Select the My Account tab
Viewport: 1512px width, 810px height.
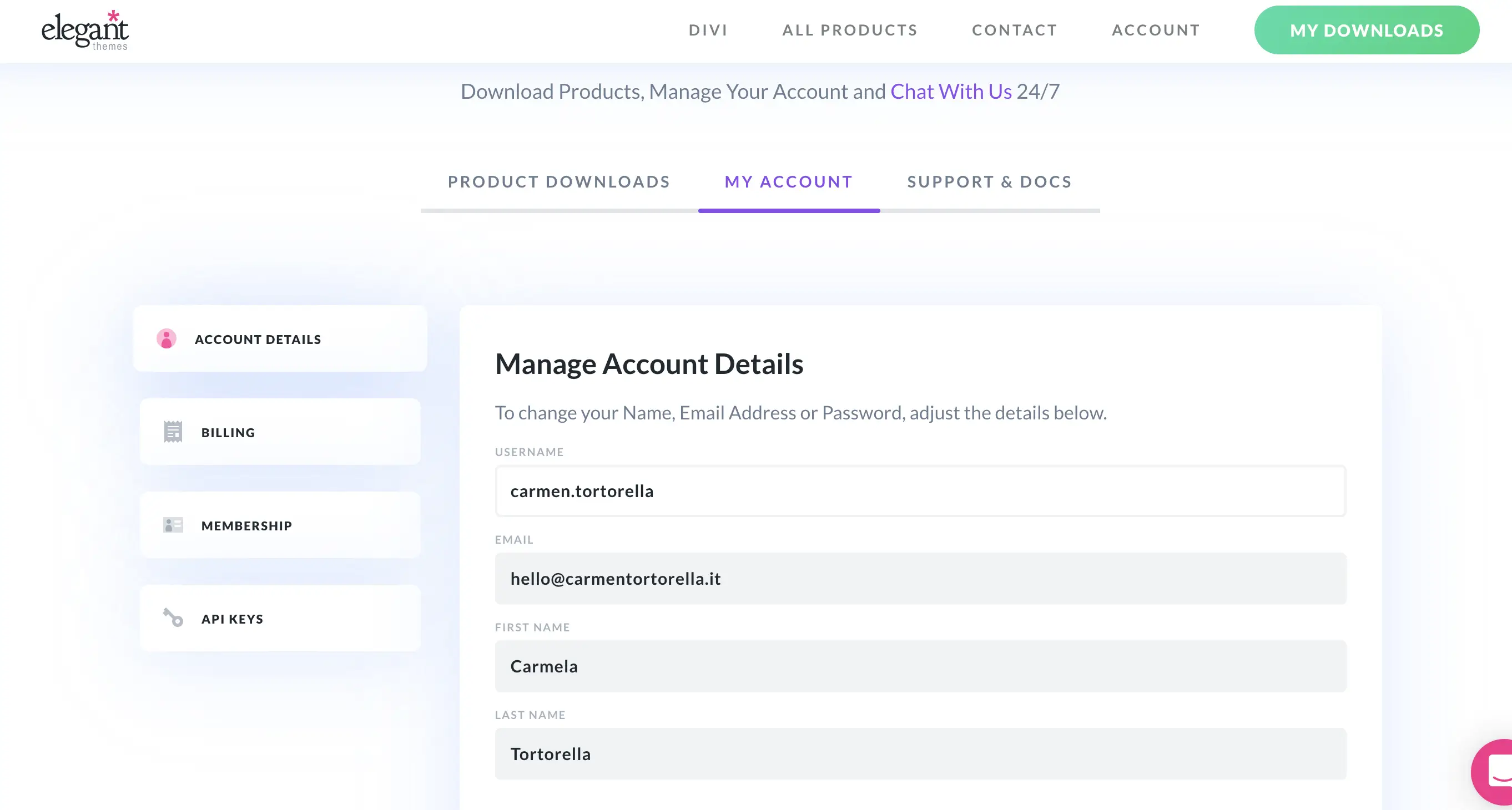[788, 182]
